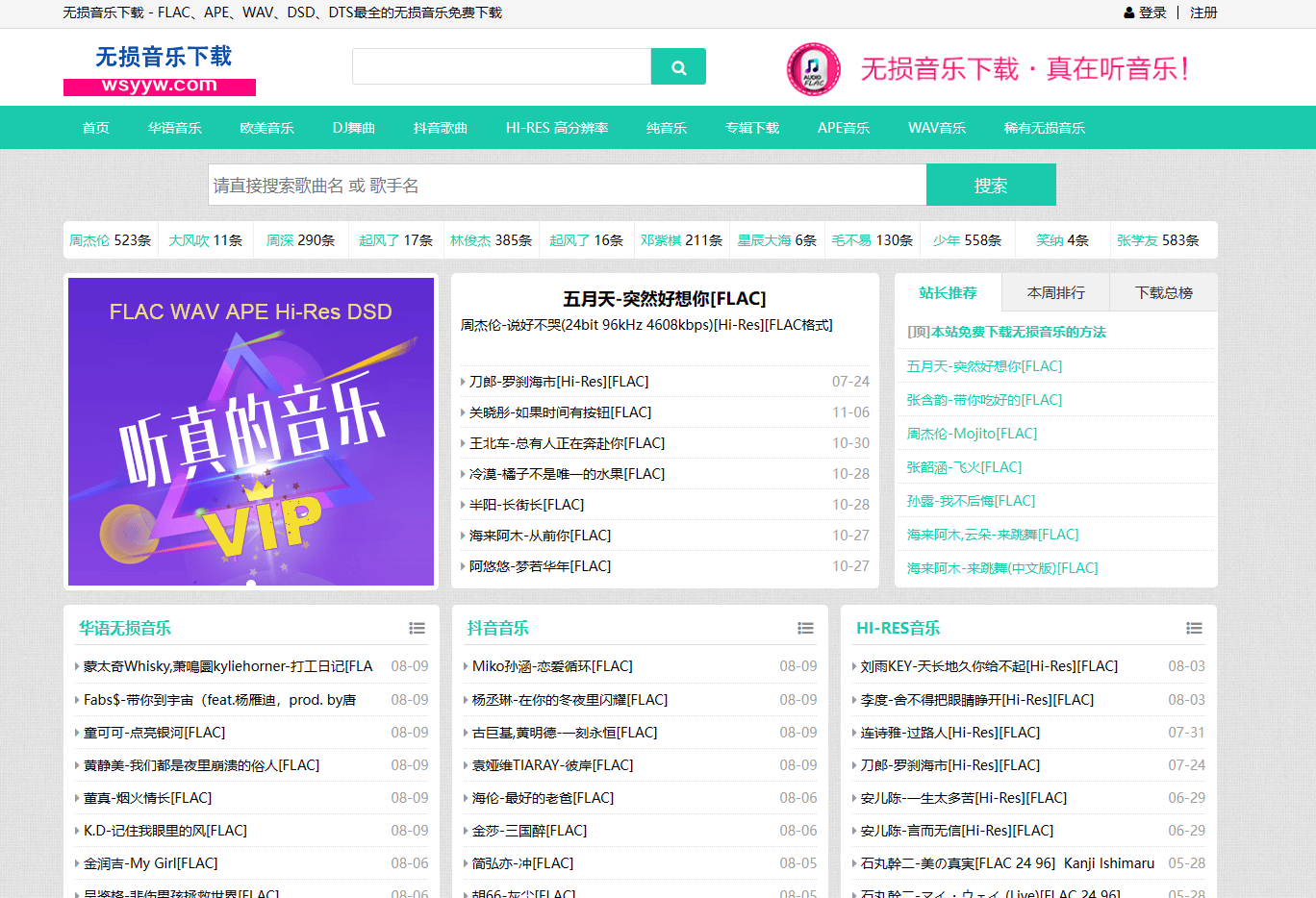Screen dimensions: 1316x898
Task: Click the 周杰伦 523条 tag
Action: (x=109, y=239)
